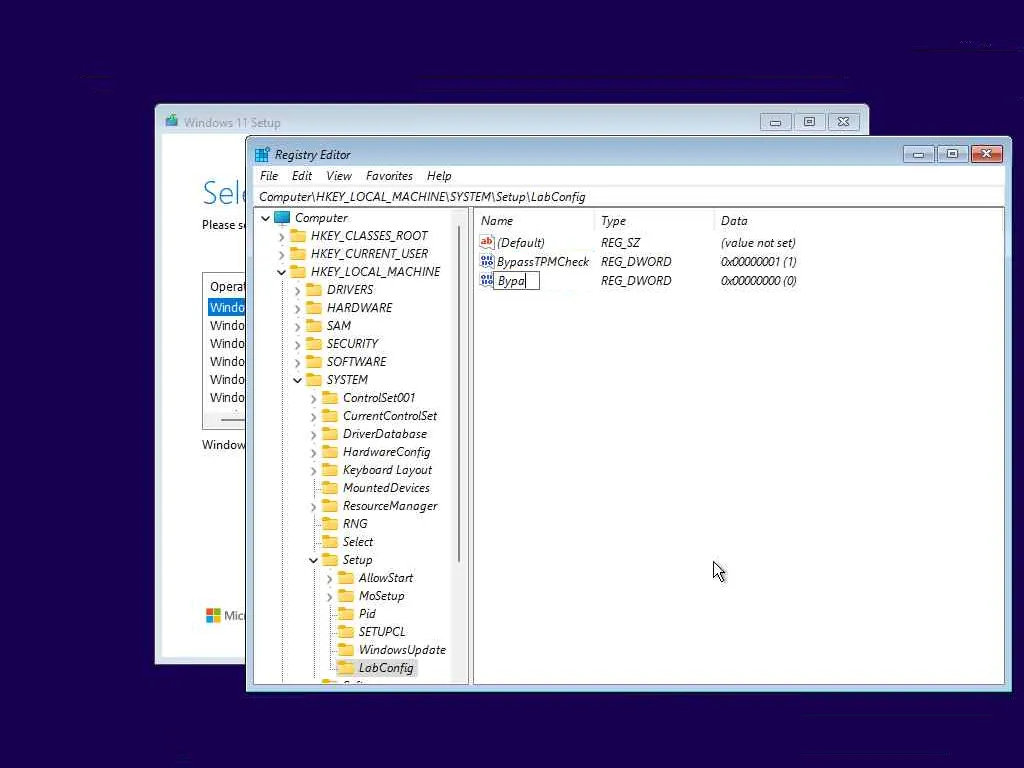Expand HKEY_CLASSES_ROOT arrow
Image resolution: width=1024 pixels, height=768 pixels.
[x=281, y=236]
